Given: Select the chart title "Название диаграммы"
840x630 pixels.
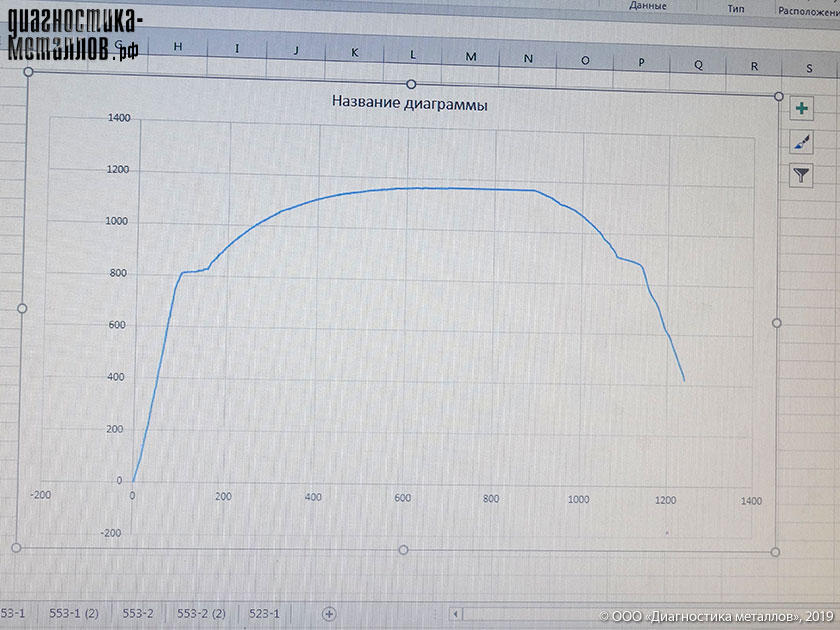Looking at the screenshot, I should point(410,102).
